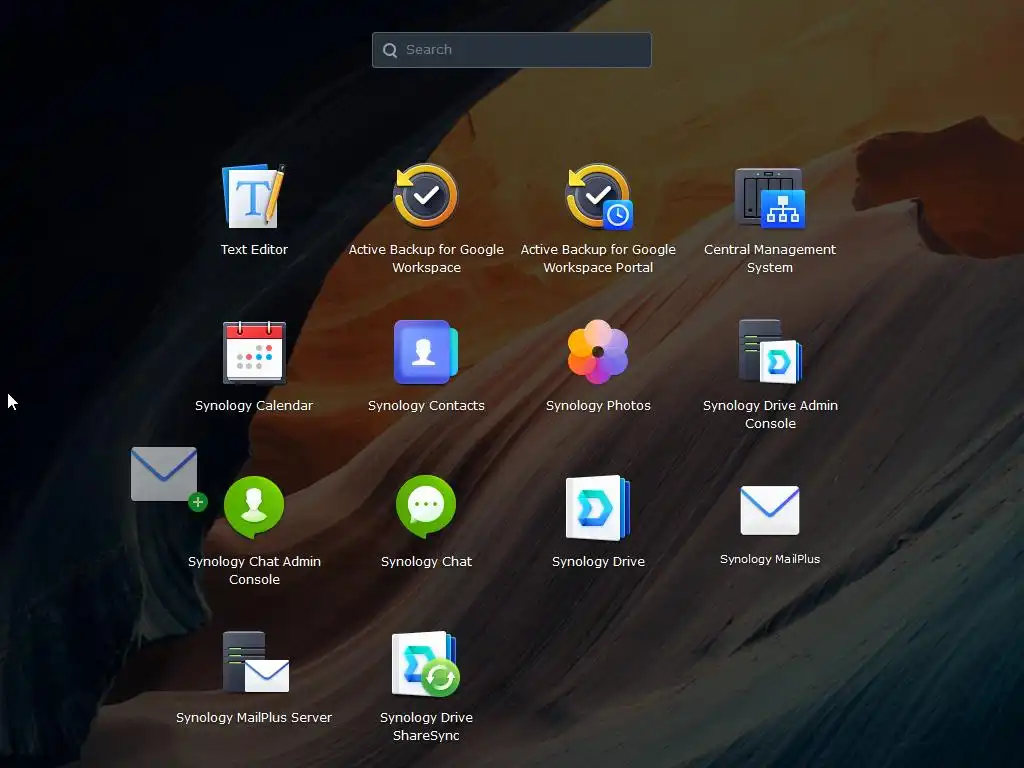Launch the Synology Photos icon
The image size is (1024, 768).
(x=598, y=352)
